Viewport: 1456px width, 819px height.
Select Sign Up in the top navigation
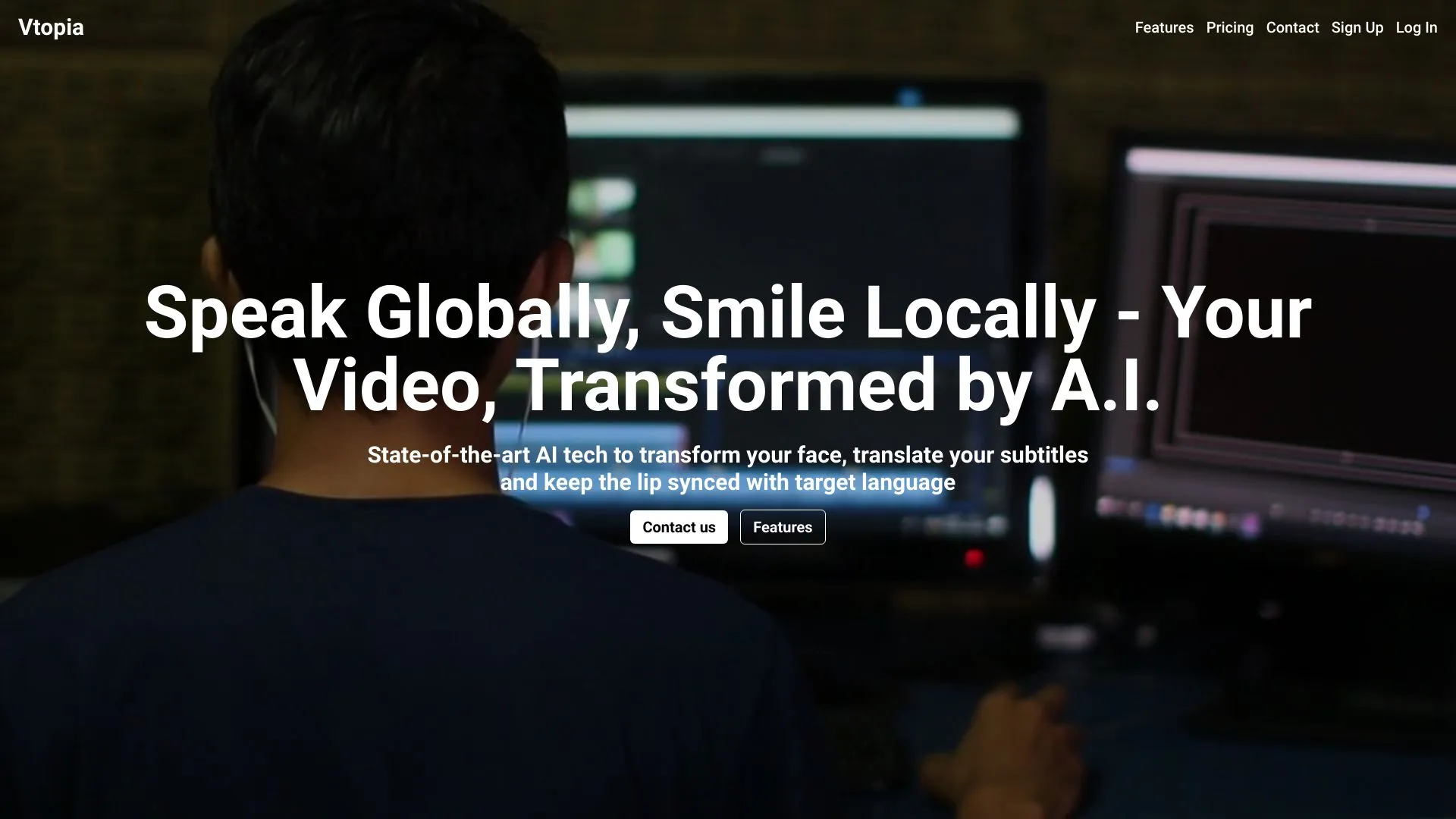[1357, 28]
